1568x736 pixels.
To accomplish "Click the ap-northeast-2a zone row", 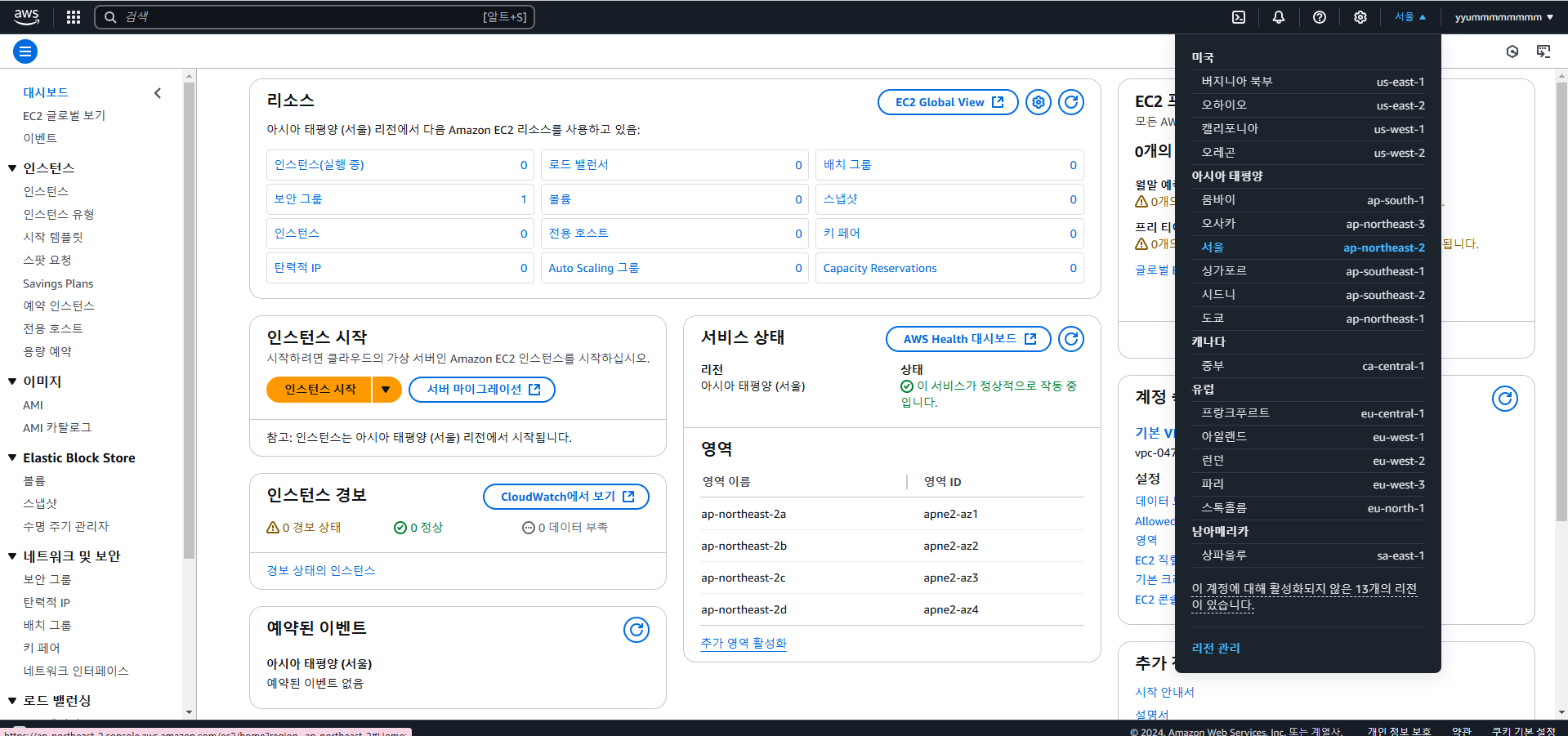I will pyautogui.click(x=892, y=514).
